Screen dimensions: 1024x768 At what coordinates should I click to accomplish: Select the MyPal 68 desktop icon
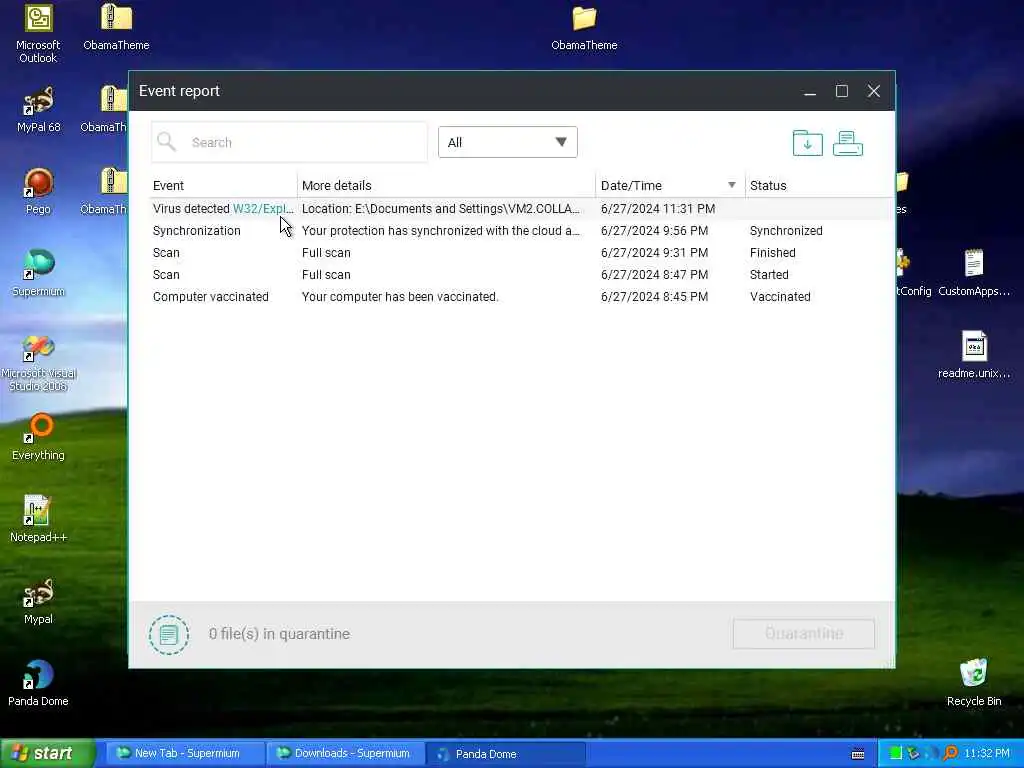click(x=38, y=109)
